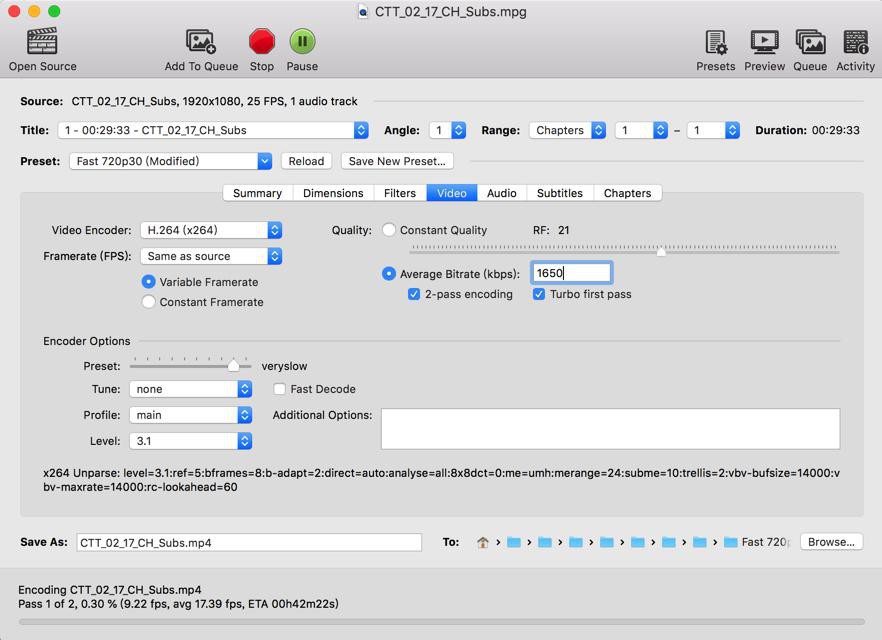Open the Framerate (FPS) dropdown
Screen dimensions: 882x640
pos(211,256)
